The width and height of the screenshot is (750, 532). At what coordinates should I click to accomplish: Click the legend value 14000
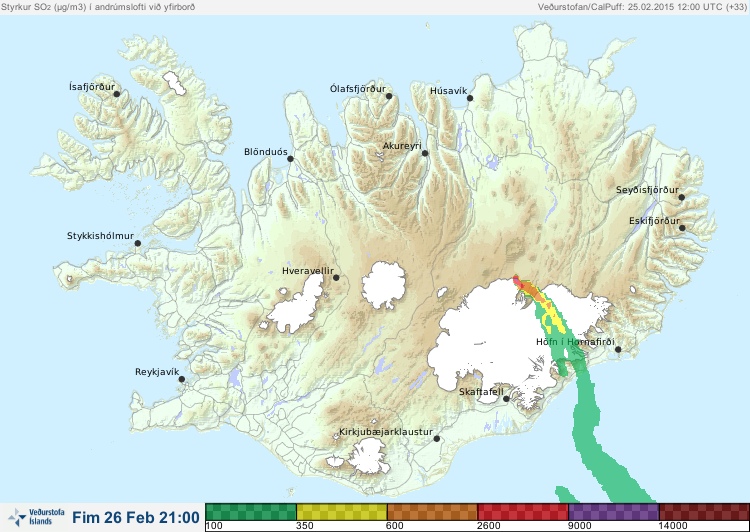click(x=673, y=526)
